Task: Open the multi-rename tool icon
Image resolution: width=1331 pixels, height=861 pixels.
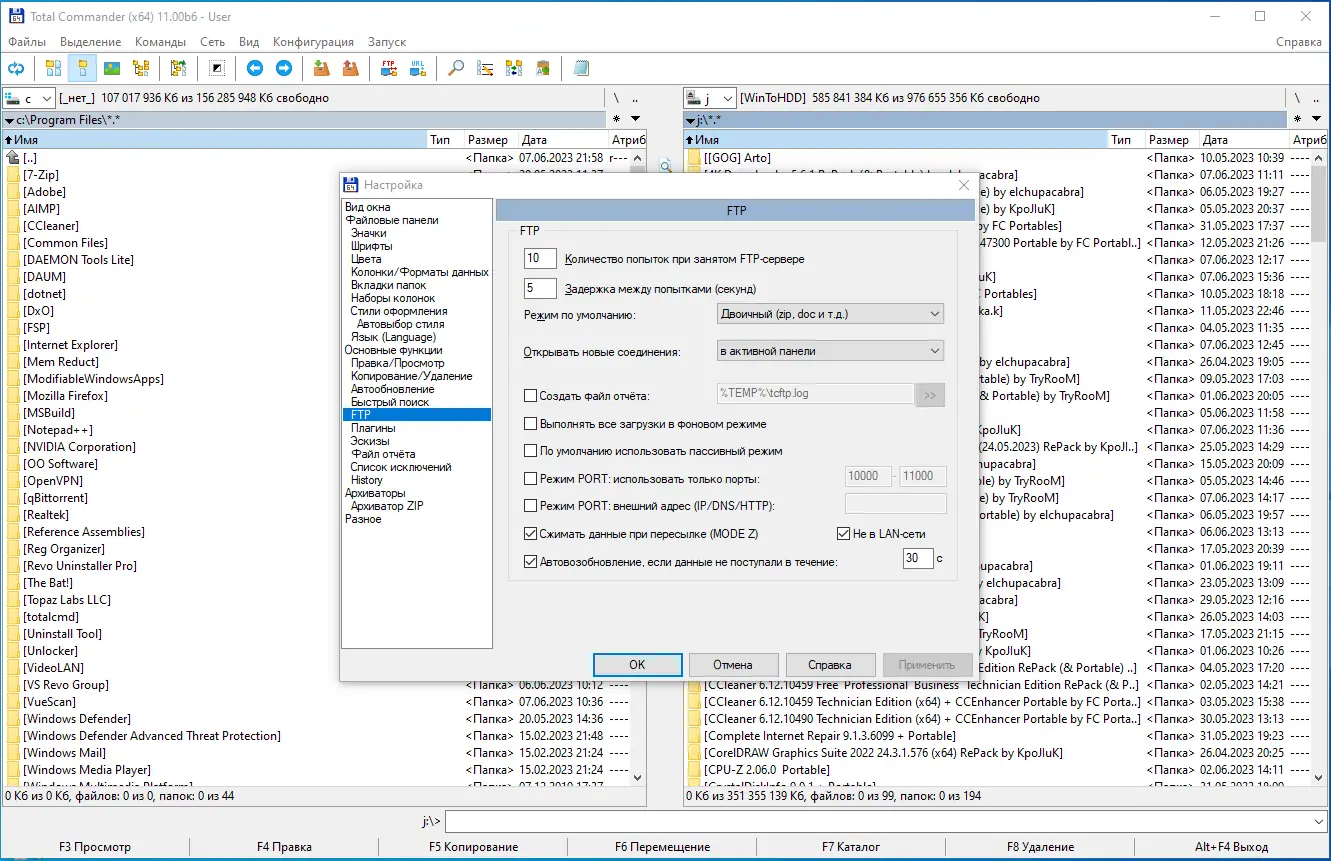Action: click(485, 68)
